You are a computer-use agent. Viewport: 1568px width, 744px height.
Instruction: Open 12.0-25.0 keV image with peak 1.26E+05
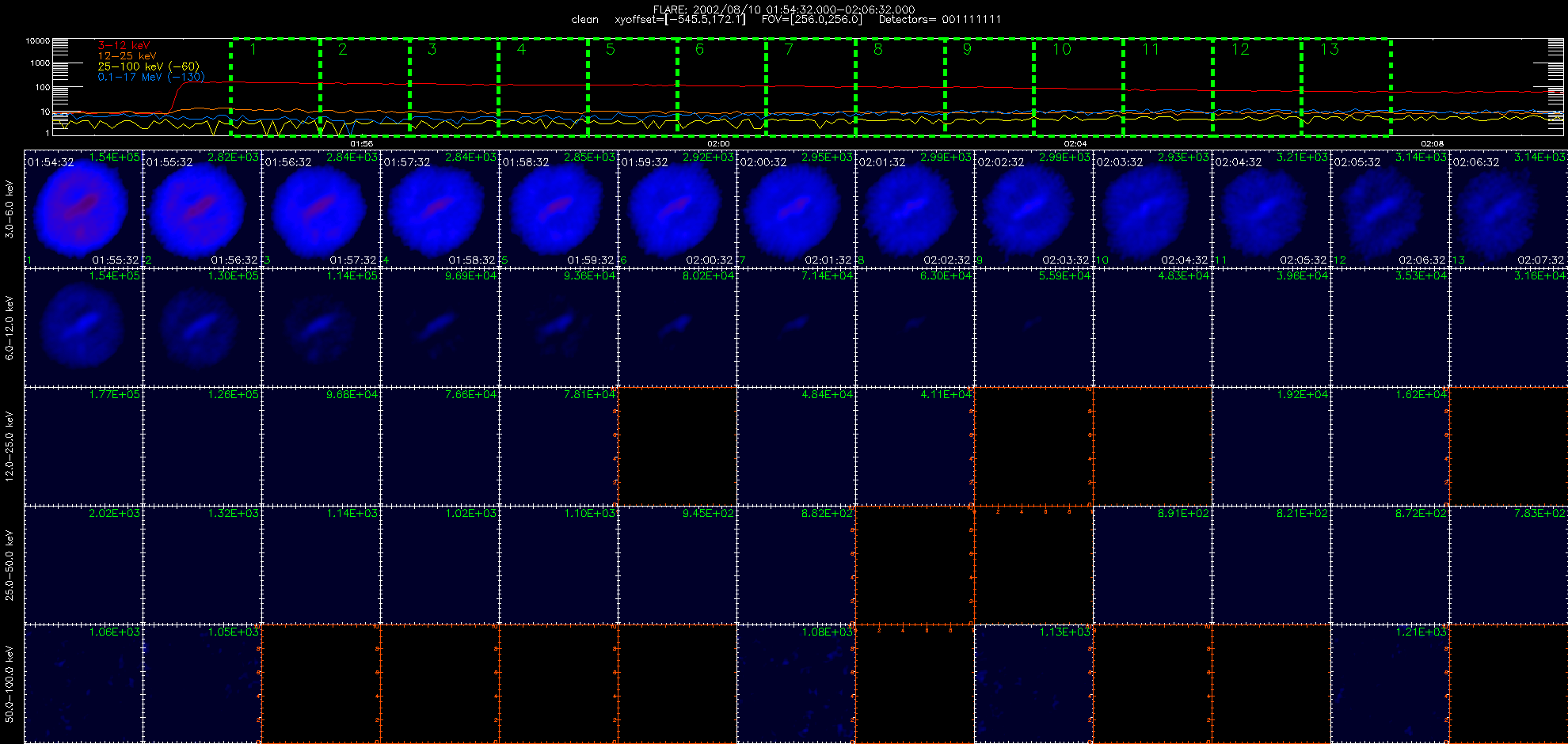[x=202, y=446]
